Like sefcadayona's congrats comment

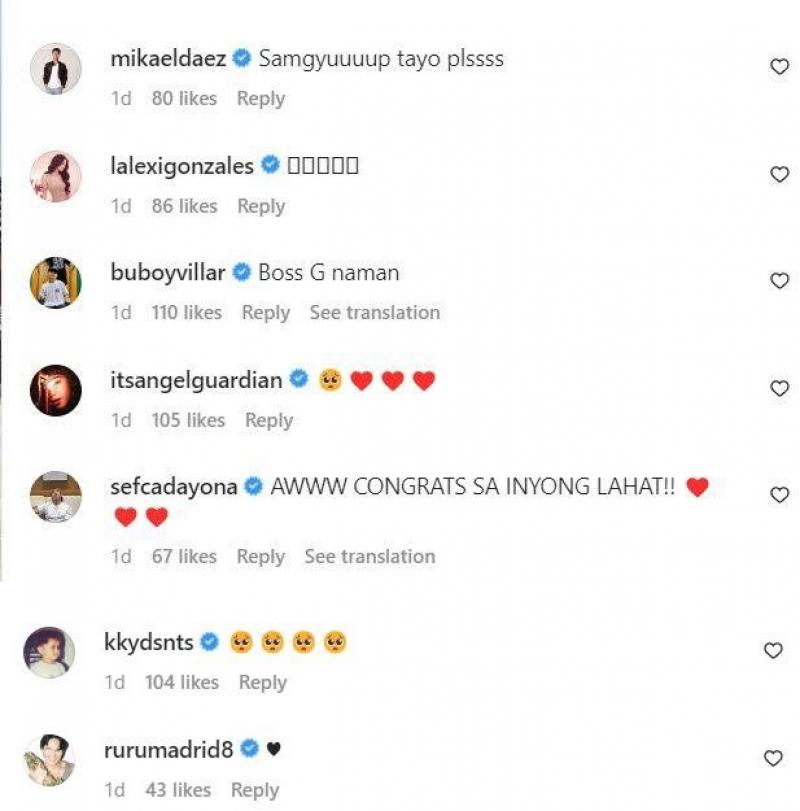(779, 494)
